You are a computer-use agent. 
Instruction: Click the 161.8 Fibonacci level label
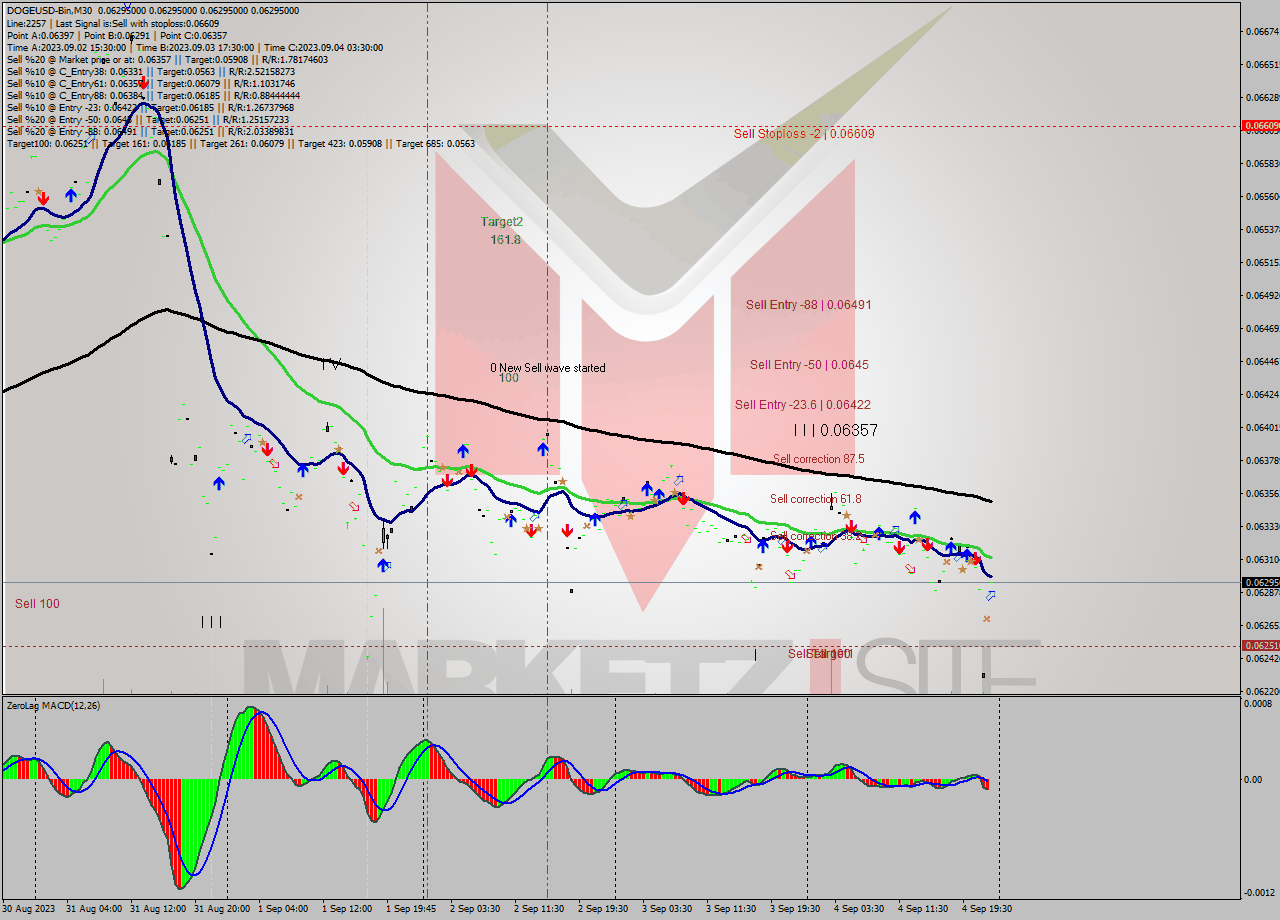click(x=505, y=240)
